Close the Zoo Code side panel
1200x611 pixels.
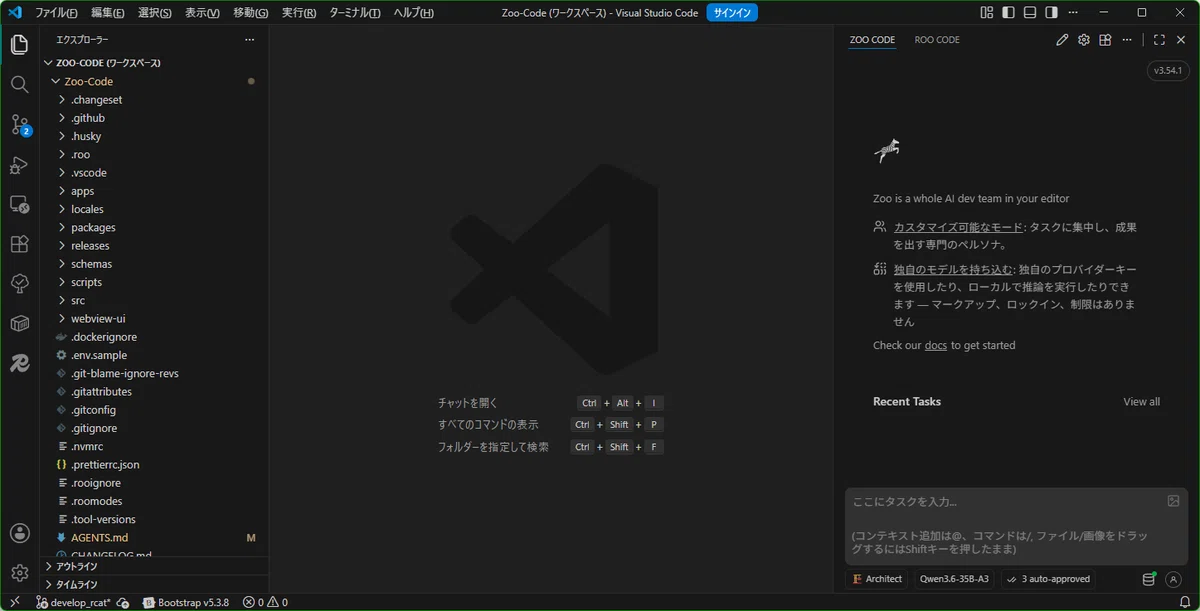click(x=1181, y=40)
